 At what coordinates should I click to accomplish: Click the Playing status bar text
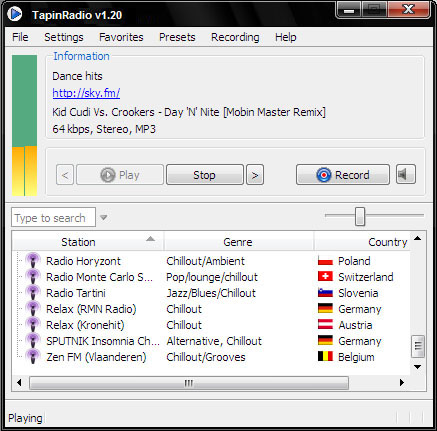pyautogui.click(x=25, y=418)
